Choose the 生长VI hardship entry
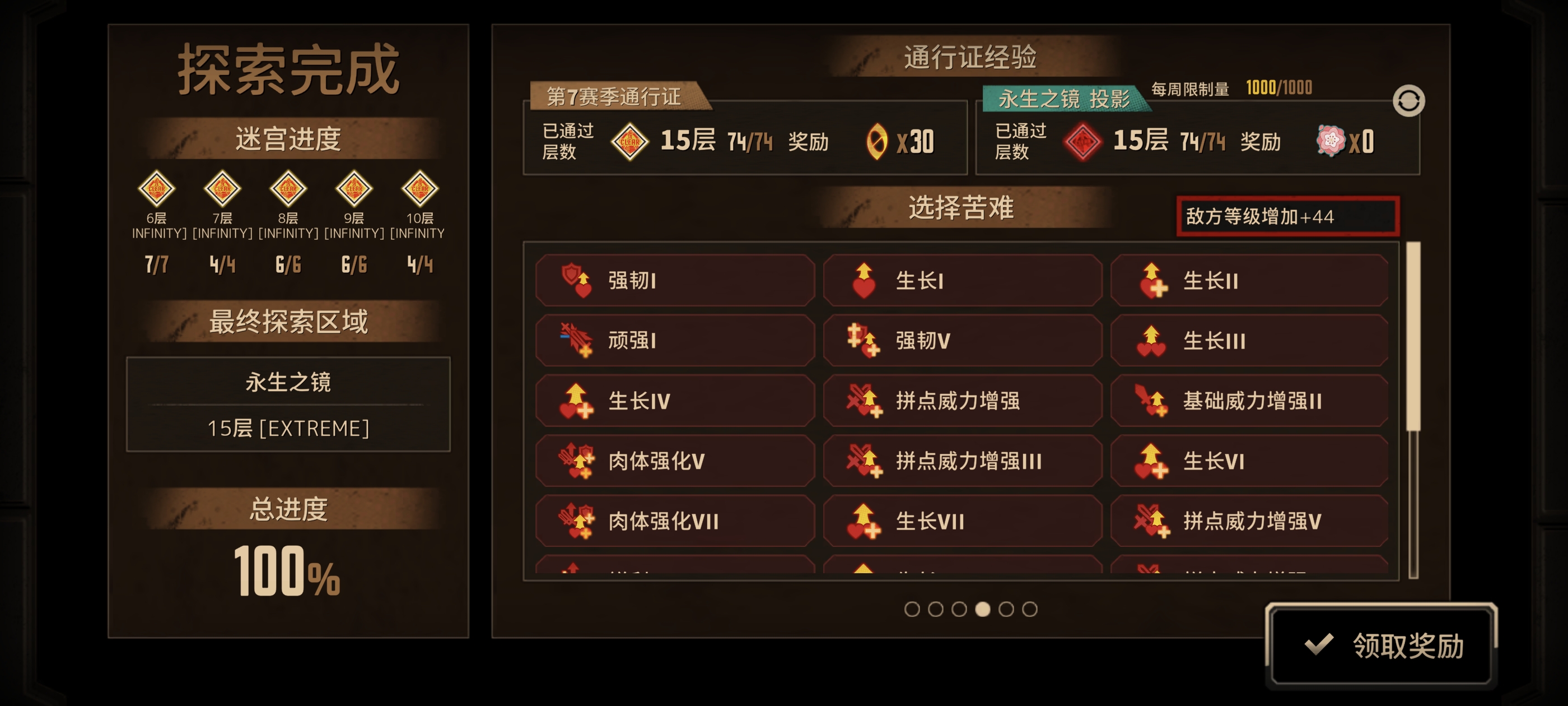 pyautogui.click(x=1249, y=461)
